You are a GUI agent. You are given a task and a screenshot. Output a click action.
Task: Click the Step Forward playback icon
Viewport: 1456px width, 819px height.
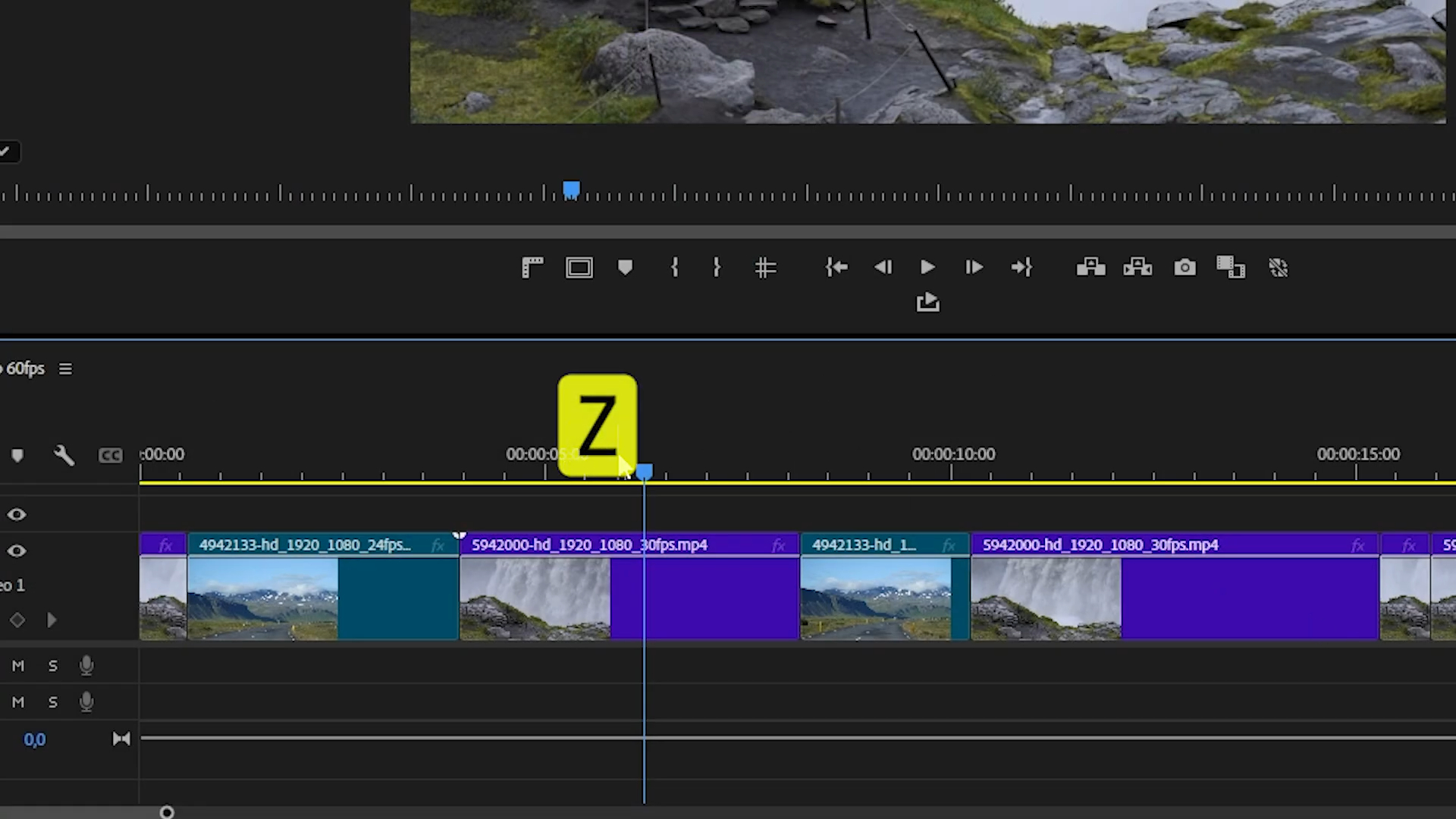pyautogui.click(x=974, y=267)
